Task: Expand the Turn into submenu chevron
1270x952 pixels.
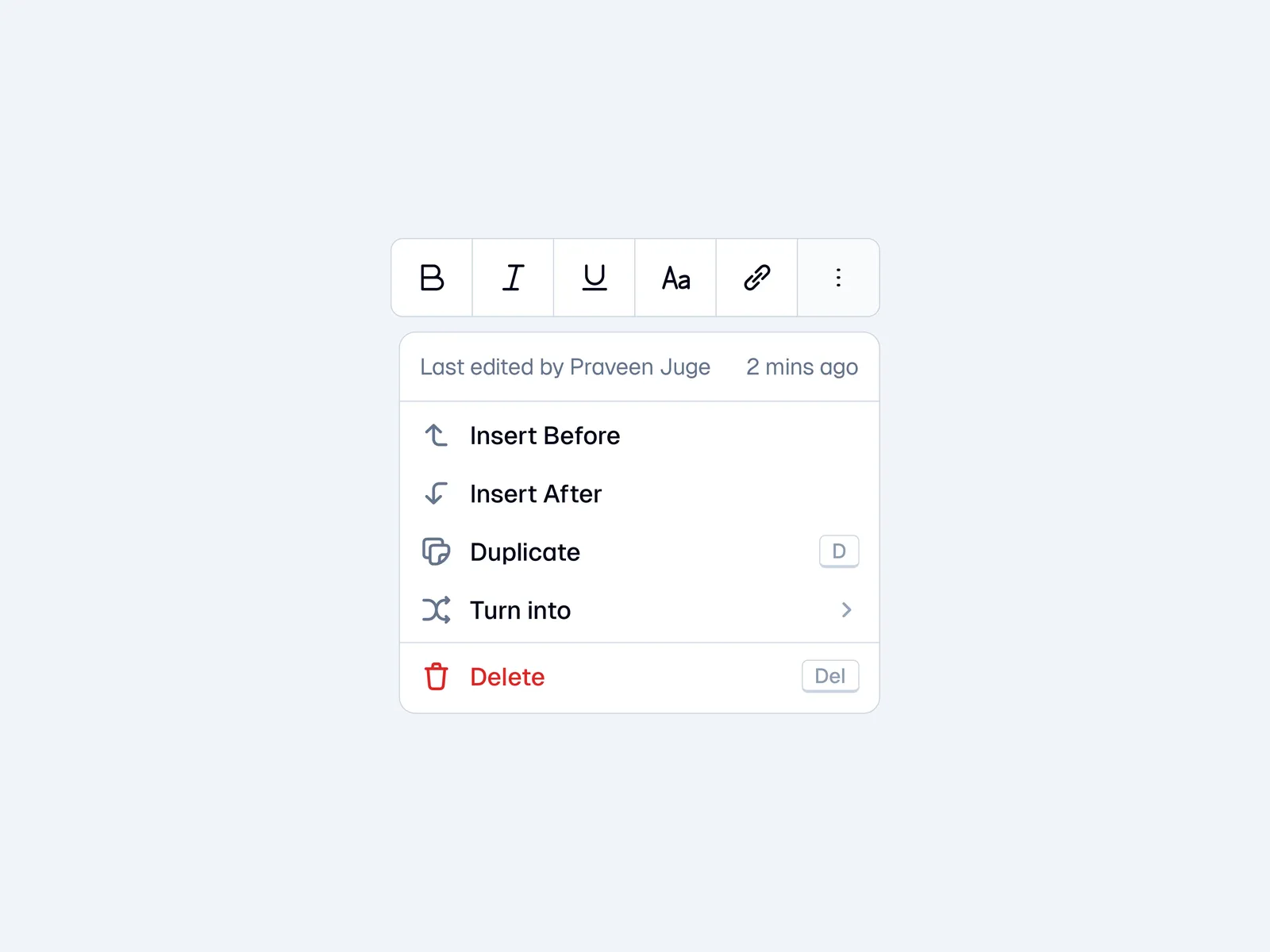Action: coord(846,610)
